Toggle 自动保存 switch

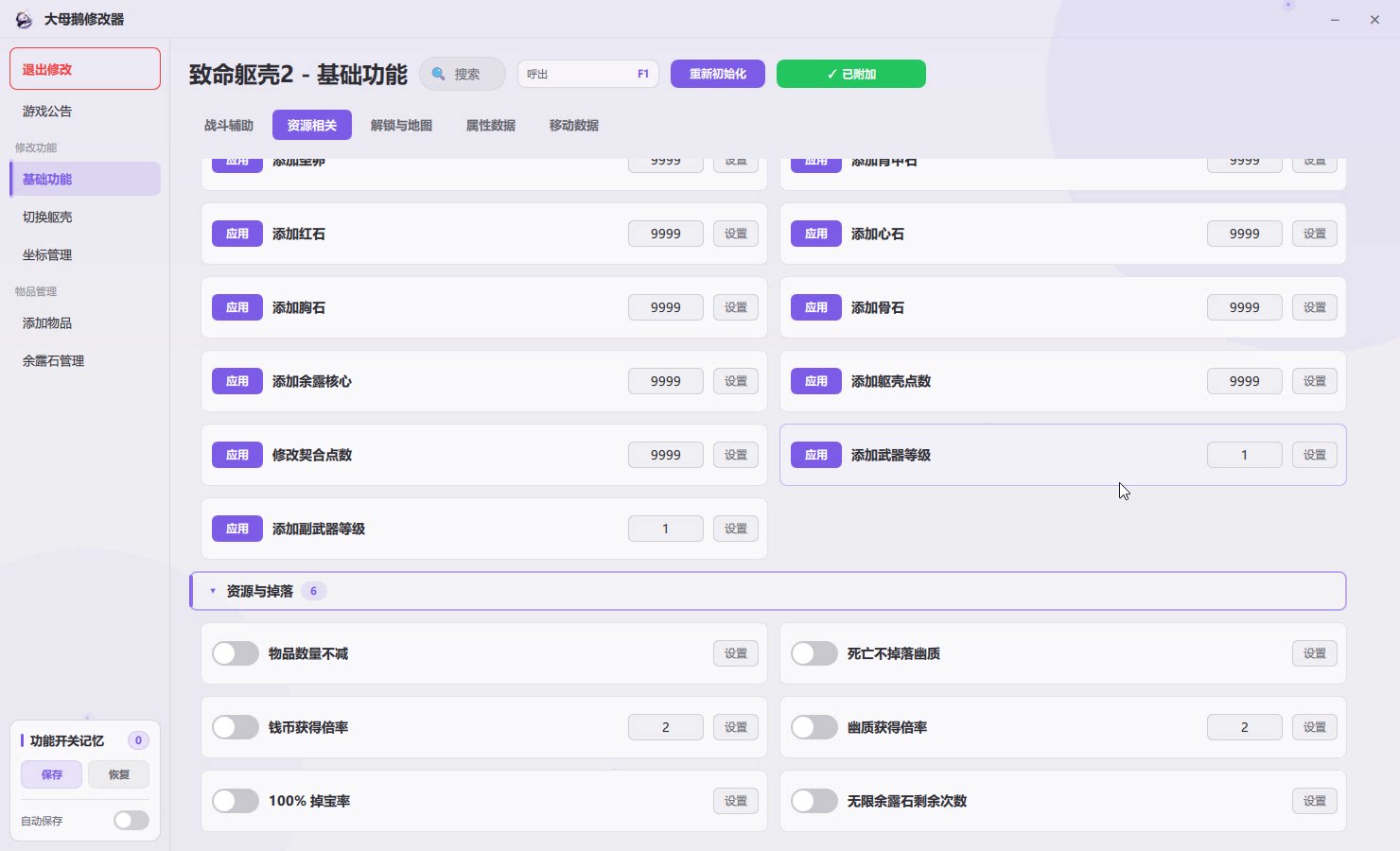[131, 820]
